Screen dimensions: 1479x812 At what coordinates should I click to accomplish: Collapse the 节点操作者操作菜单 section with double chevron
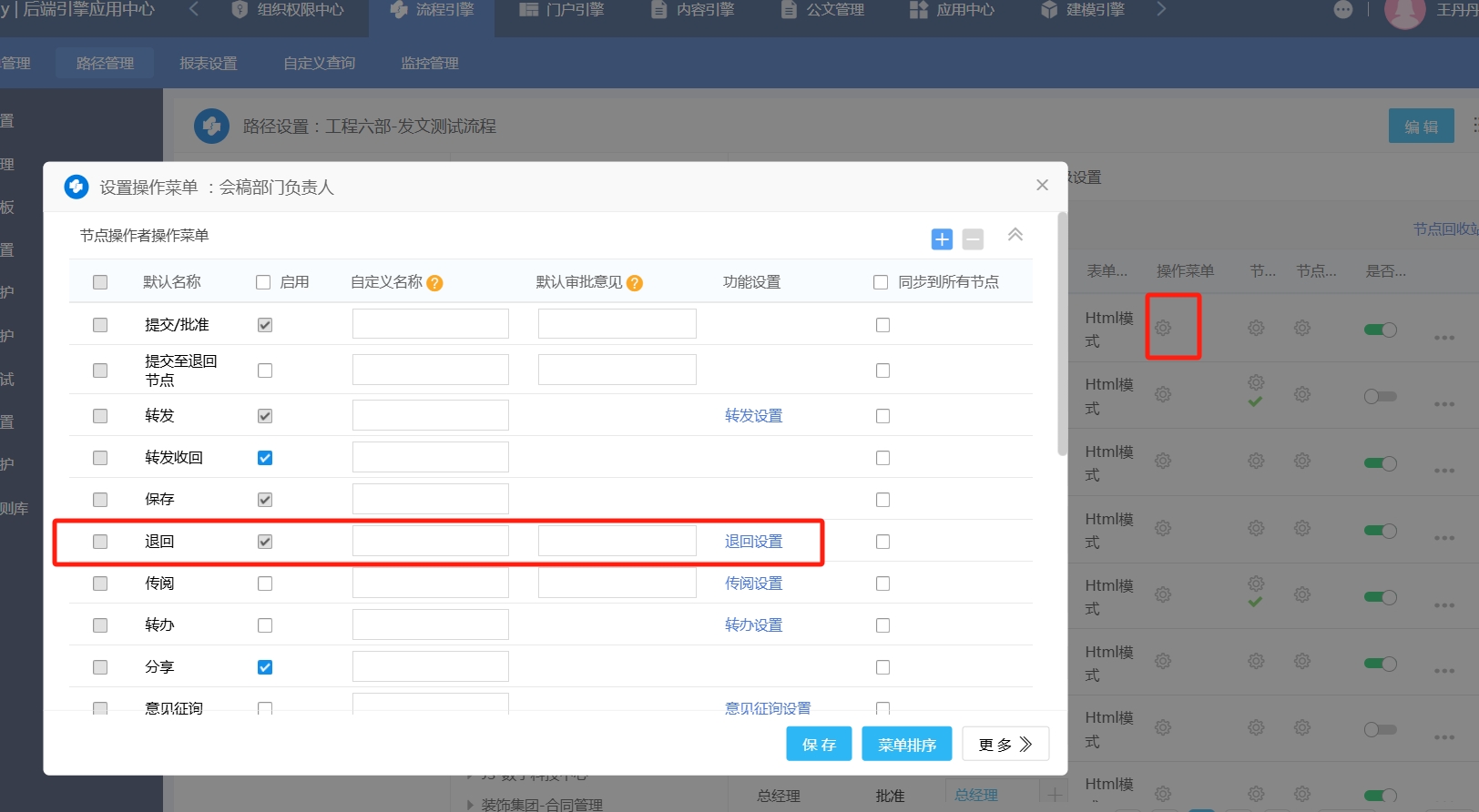click(x=1015, y=235)
